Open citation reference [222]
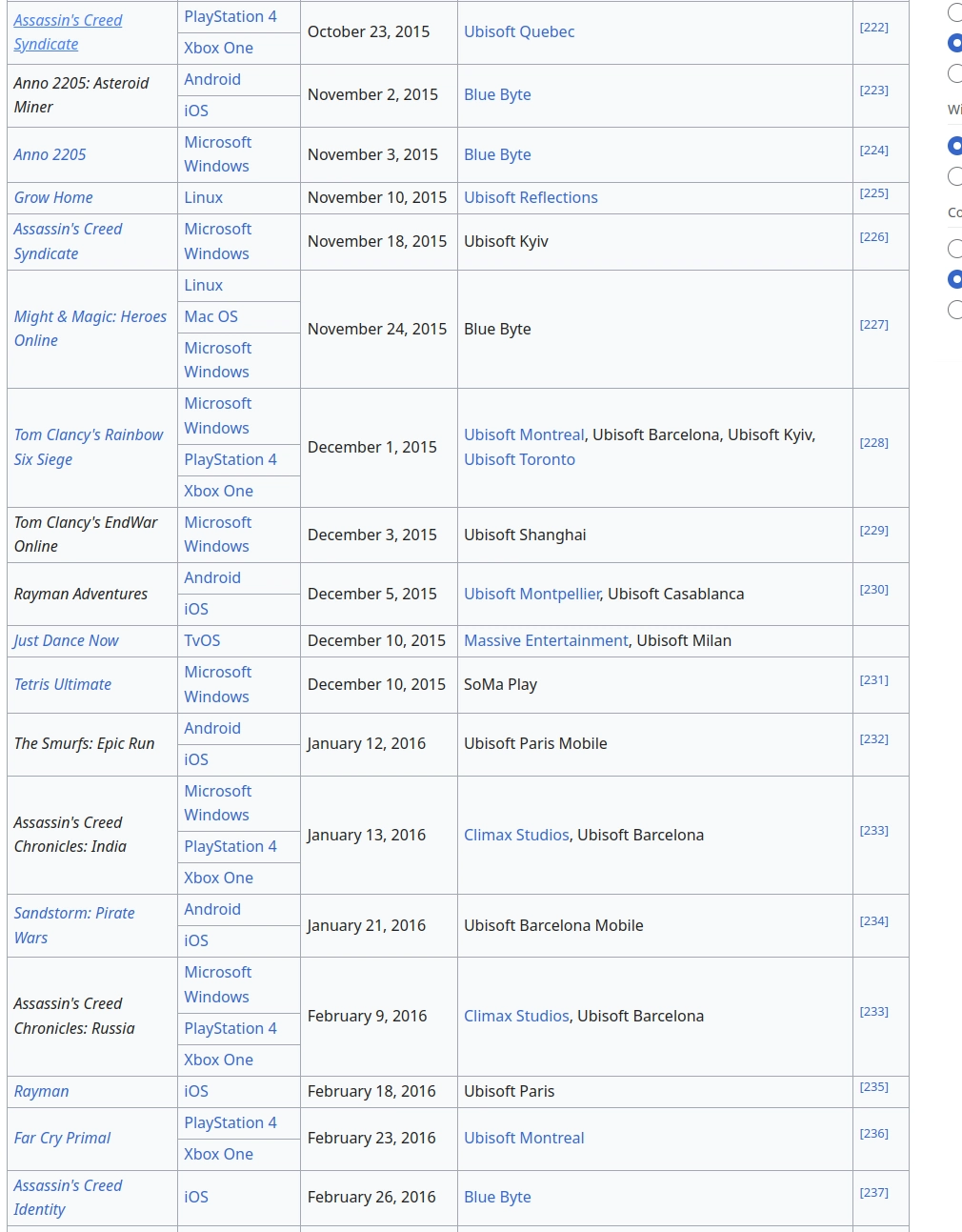Viewport: 962px width, 1232px height. (873, 27)
